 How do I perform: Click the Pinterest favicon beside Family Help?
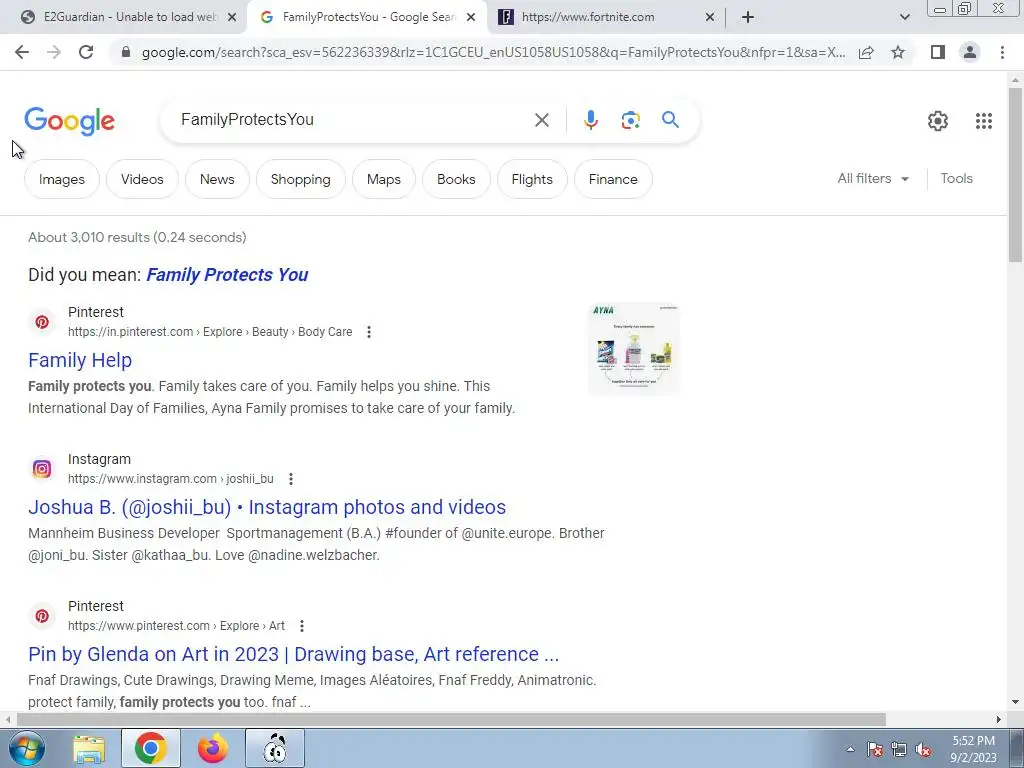(42, 322)
